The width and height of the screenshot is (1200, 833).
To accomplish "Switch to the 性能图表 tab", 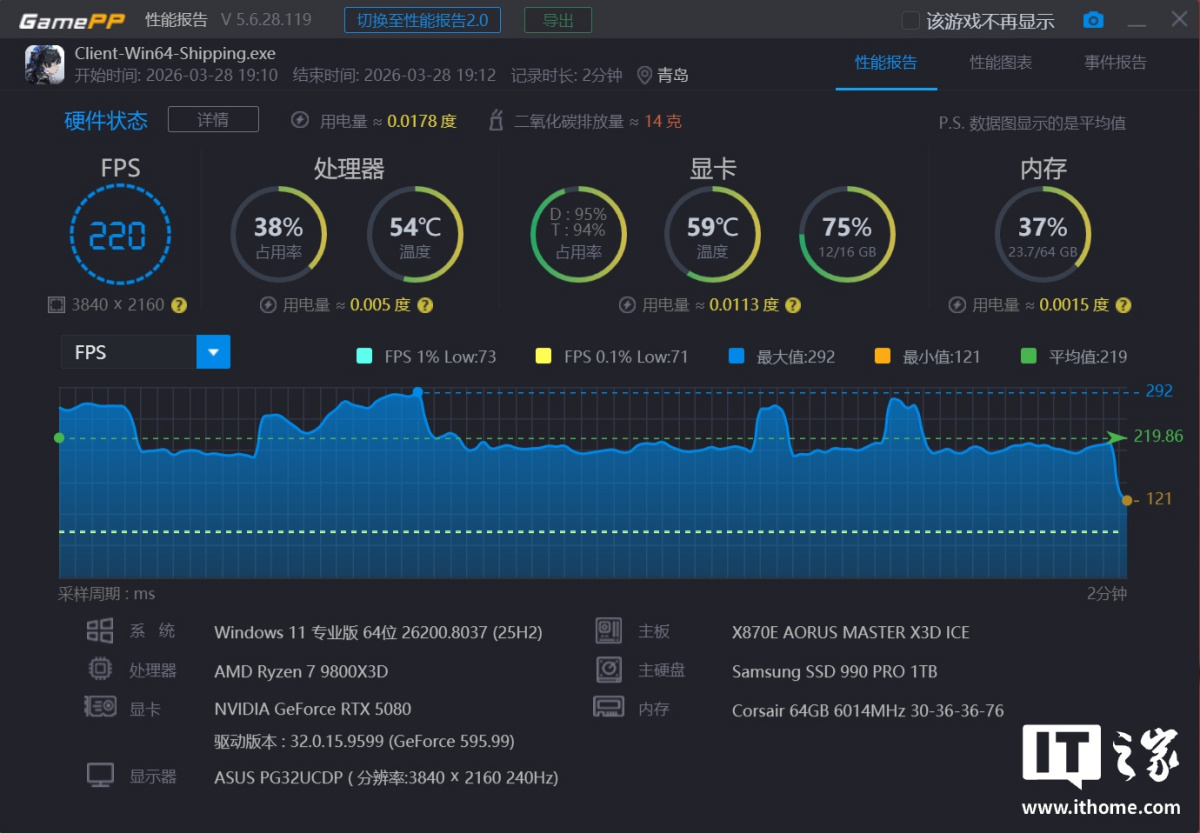I will pos(1000,63).
